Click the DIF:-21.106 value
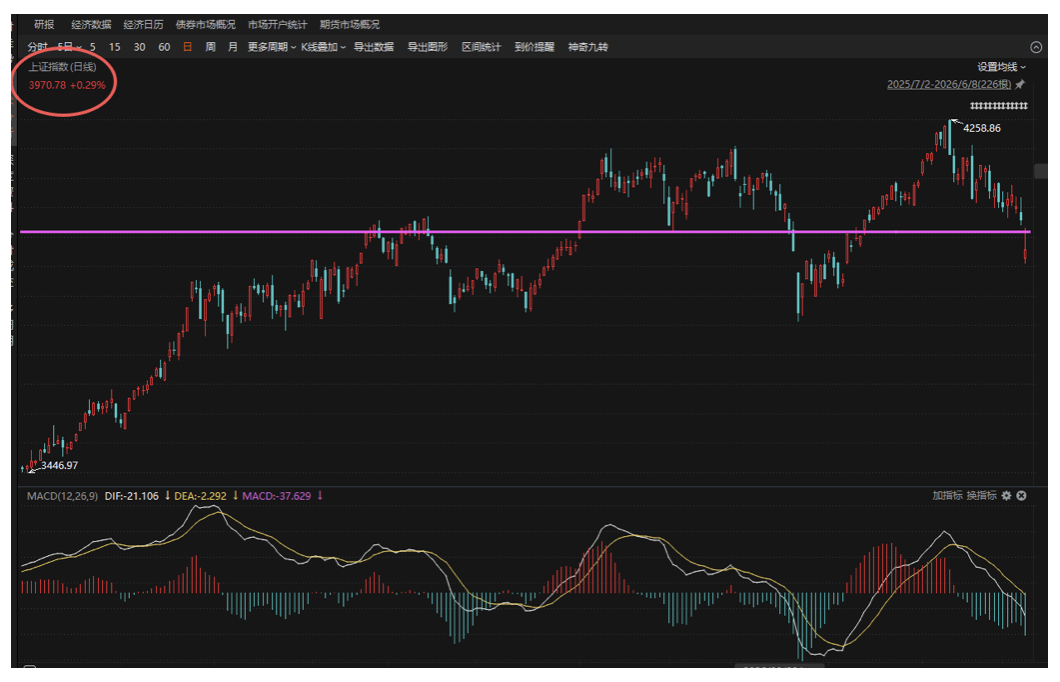This screenshot has width=1060, height=682. point(132,496)
